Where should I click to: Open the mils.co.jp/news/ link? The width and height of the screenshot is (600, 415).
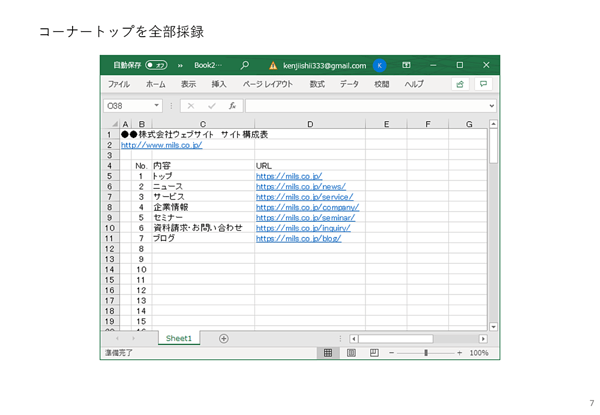[x=301, y=187]
